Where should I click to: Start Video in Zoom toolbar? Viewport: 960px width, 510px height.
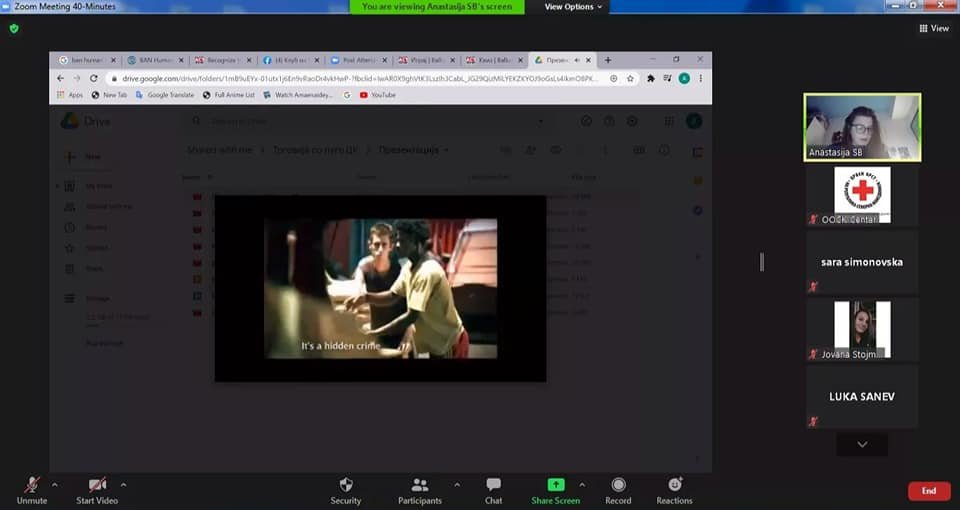[97, 491]
